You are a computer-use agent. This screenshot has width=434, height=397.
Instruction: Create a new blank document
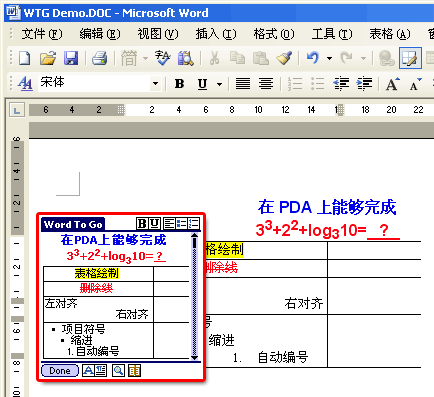click(25, 58)
